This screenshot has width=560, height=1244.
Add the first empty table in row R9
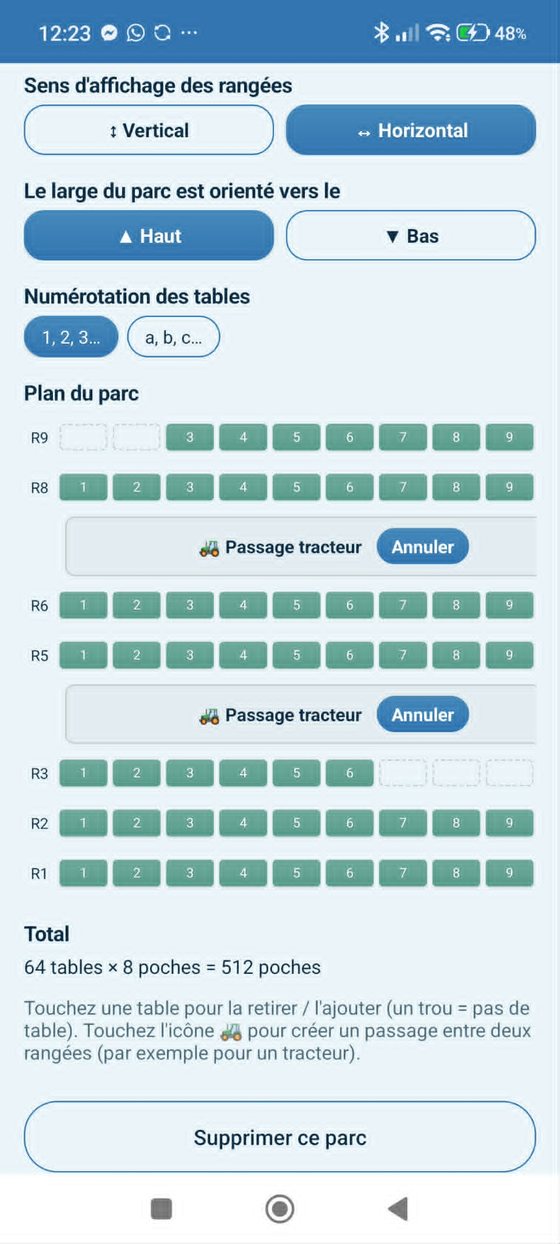click(84, 437)
